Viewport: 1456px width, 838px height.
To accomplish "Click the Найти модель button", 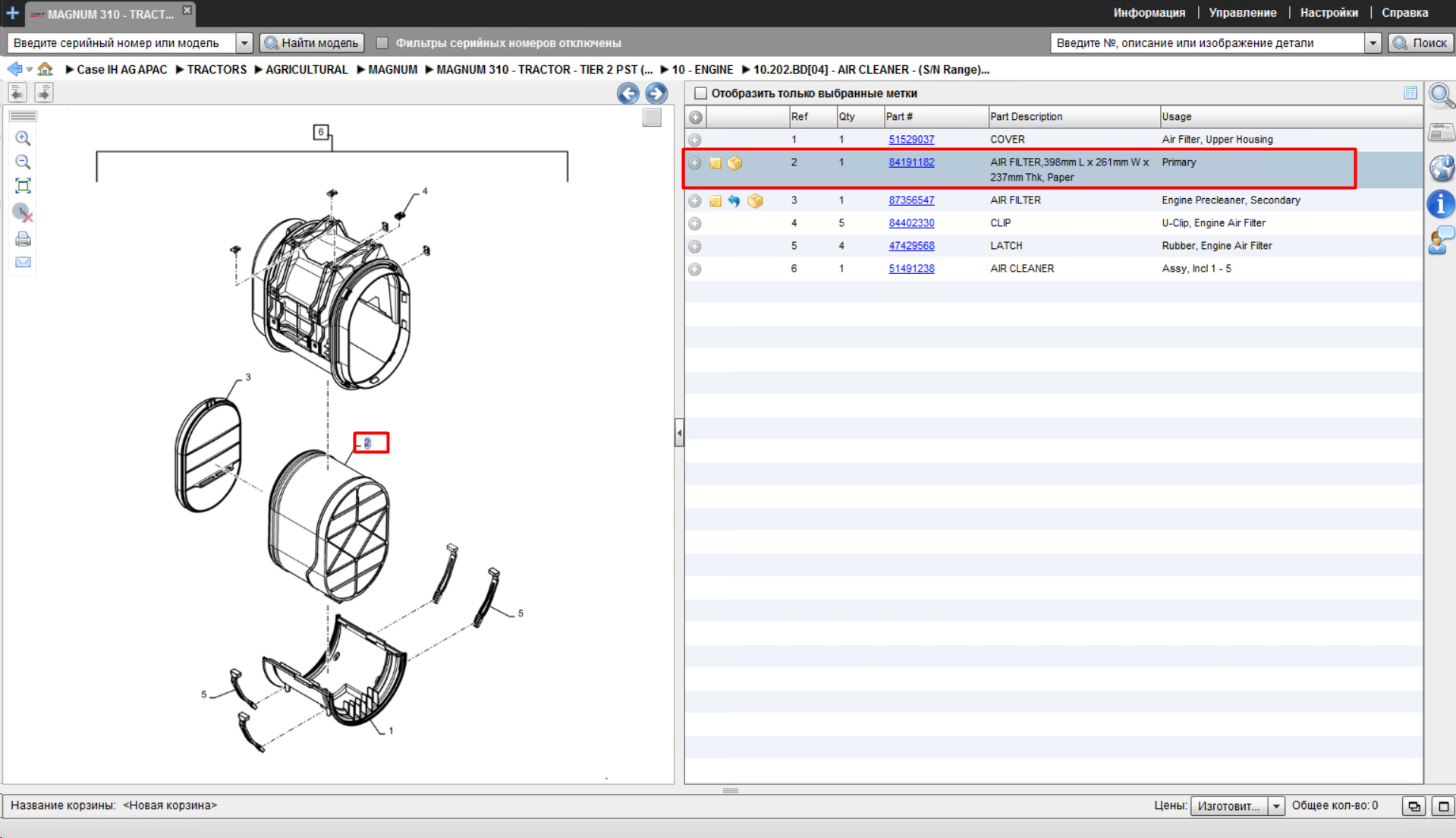I will pos(312,43).
